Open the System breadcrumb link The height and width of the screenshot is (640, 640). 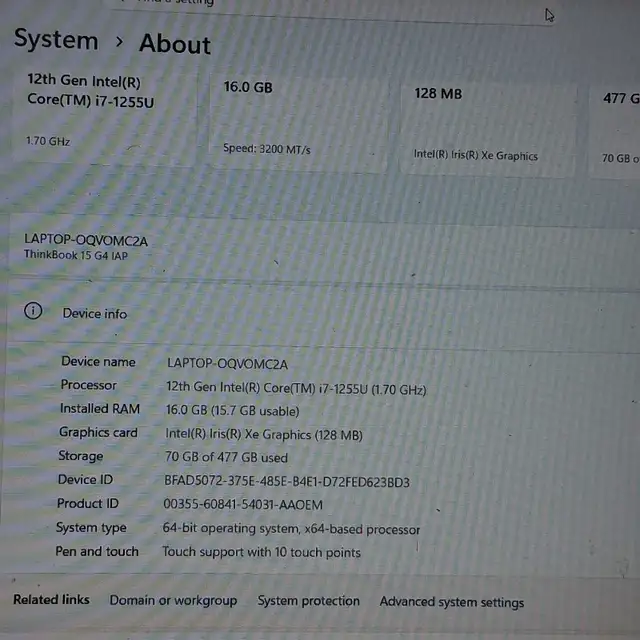coord(56,40)
